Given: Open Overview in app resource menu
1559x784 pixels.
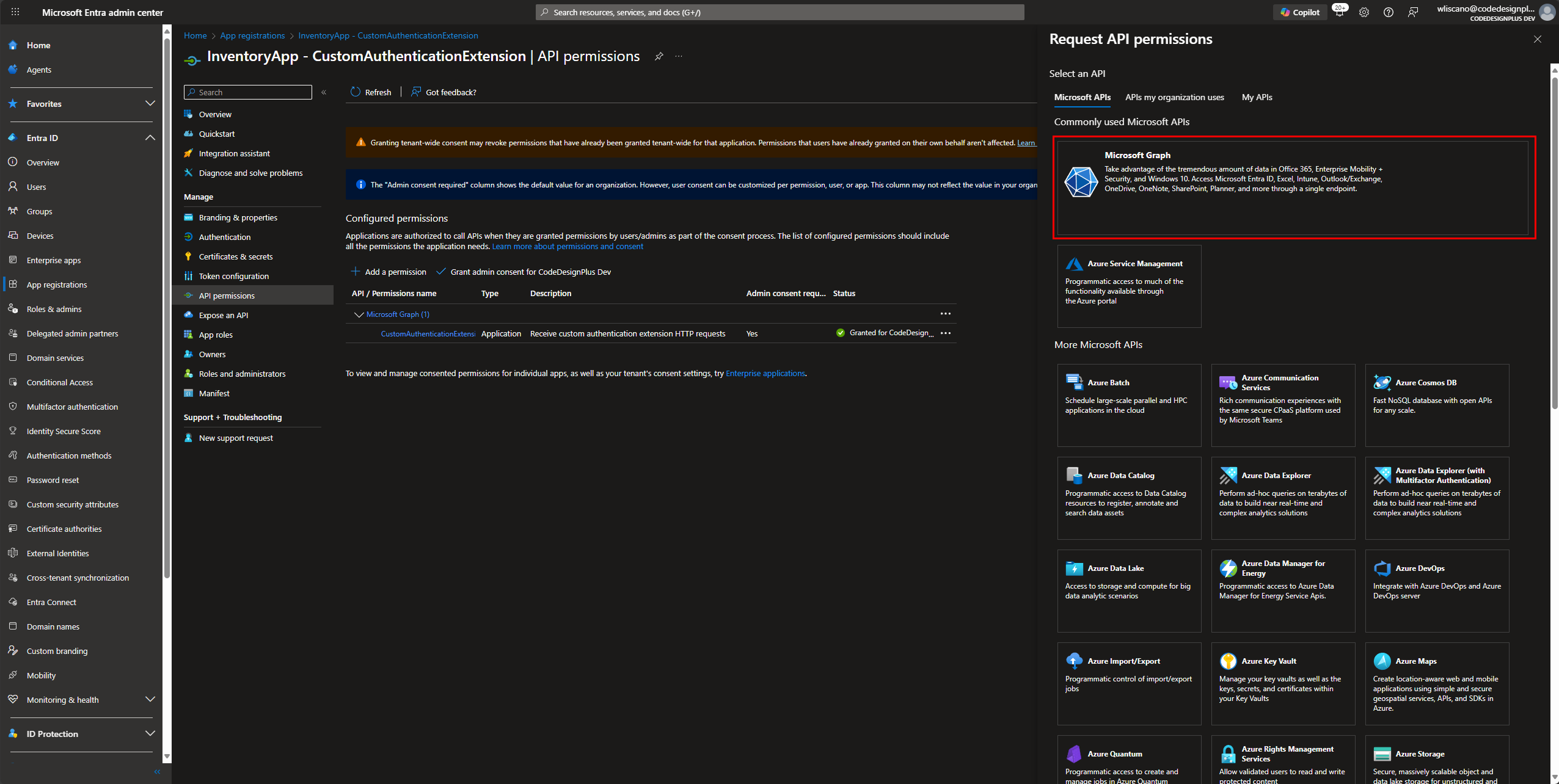Looking at the screenshot, I should [215, 114].
